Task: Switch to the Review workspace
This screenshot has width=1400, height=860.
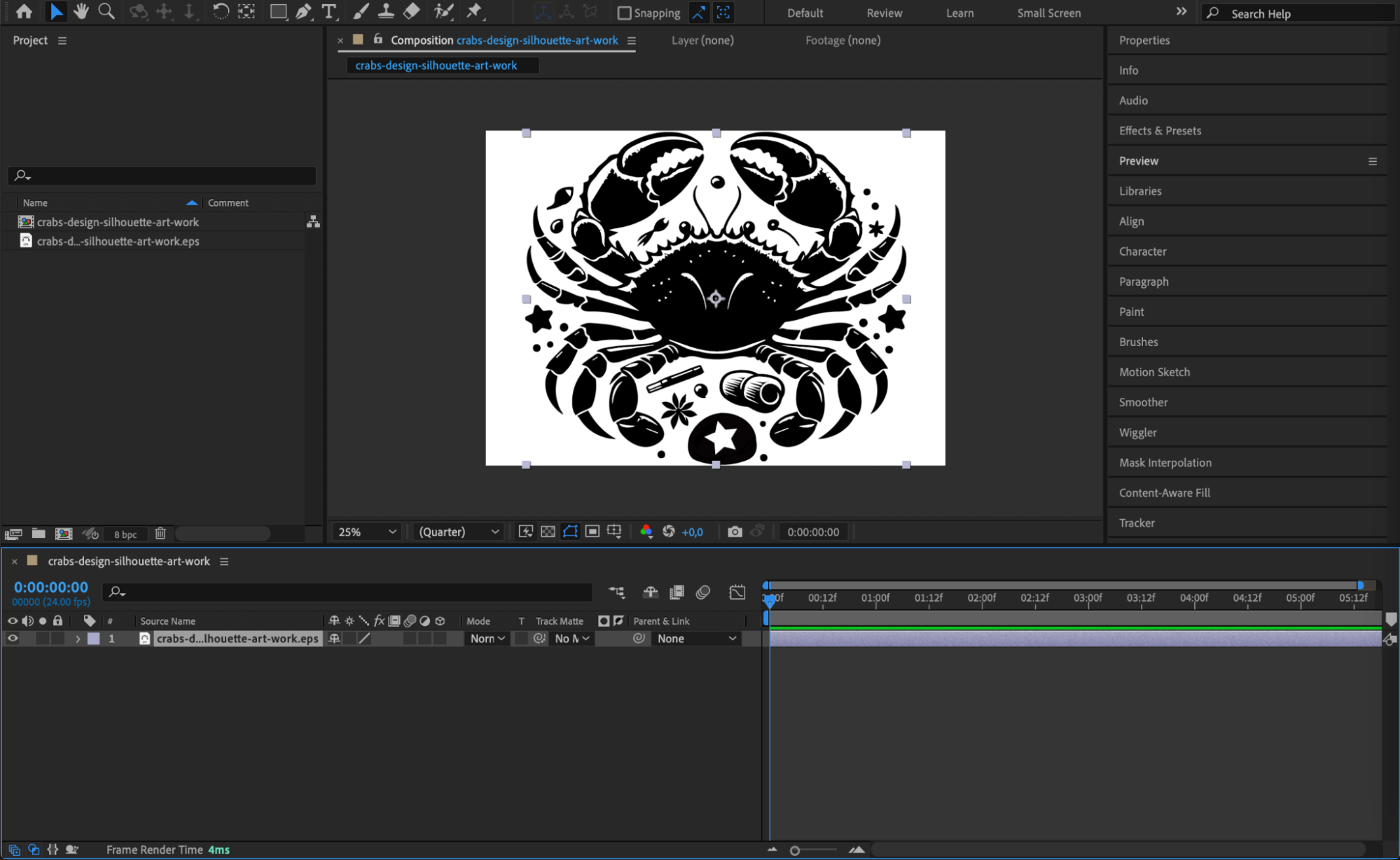Action: tap(884, 13)
